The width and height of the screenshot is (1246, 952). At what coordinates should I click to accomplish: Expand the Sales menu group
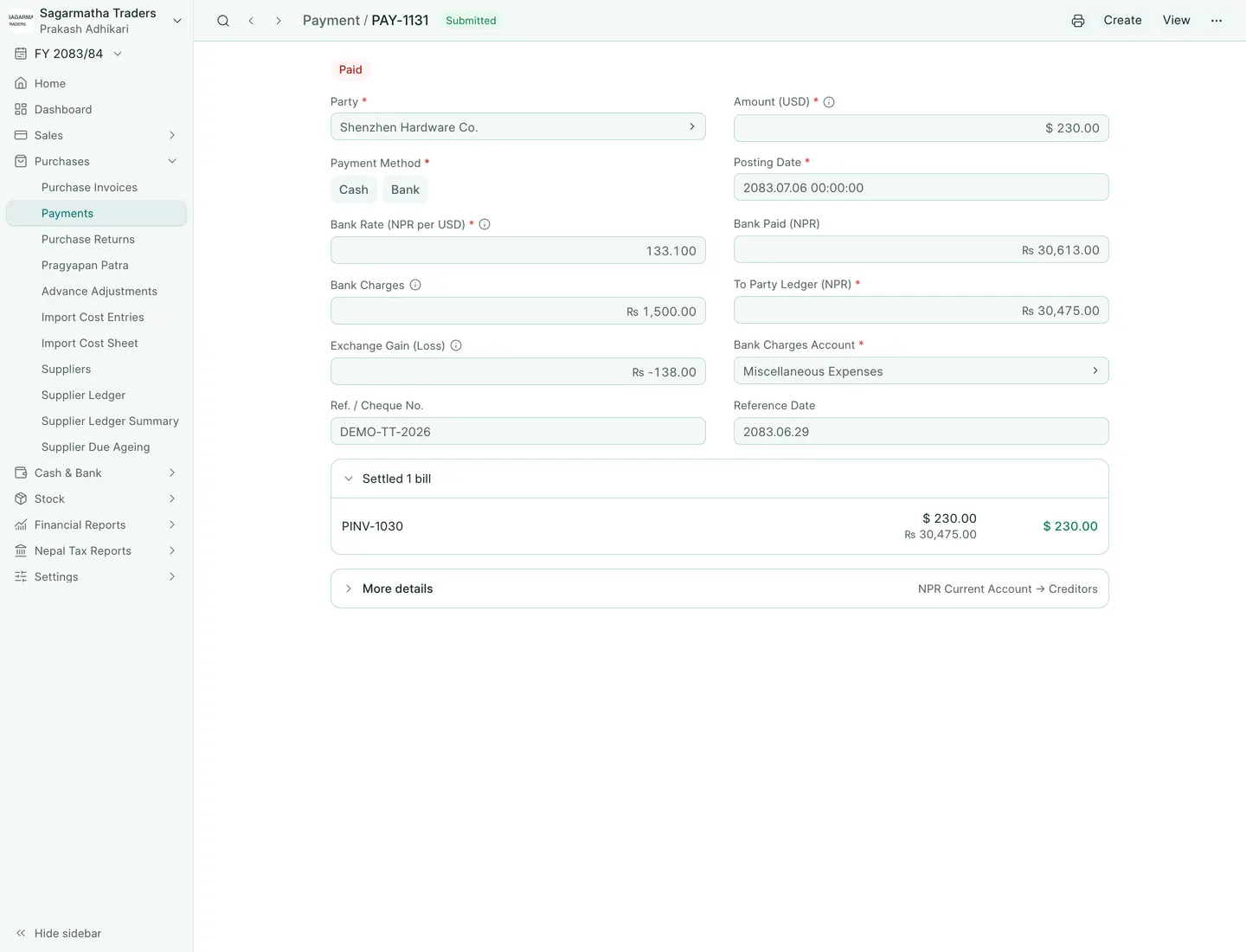tap(96, 135)
